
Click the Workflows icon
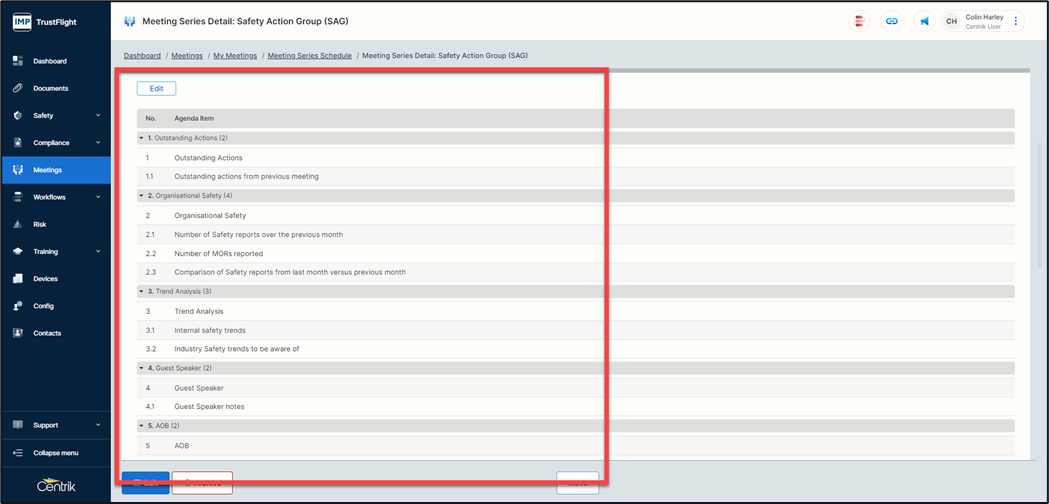[18, 197]
